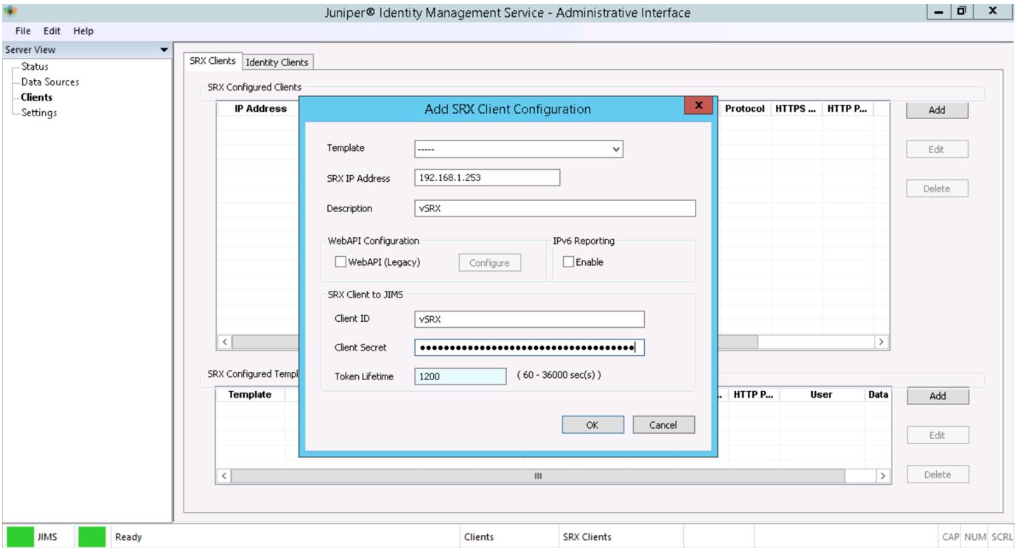This screenshot has height=552, width=1022.
Task: Enable IPv6 Reporting checkbox
Action: (x=568, y=262)
